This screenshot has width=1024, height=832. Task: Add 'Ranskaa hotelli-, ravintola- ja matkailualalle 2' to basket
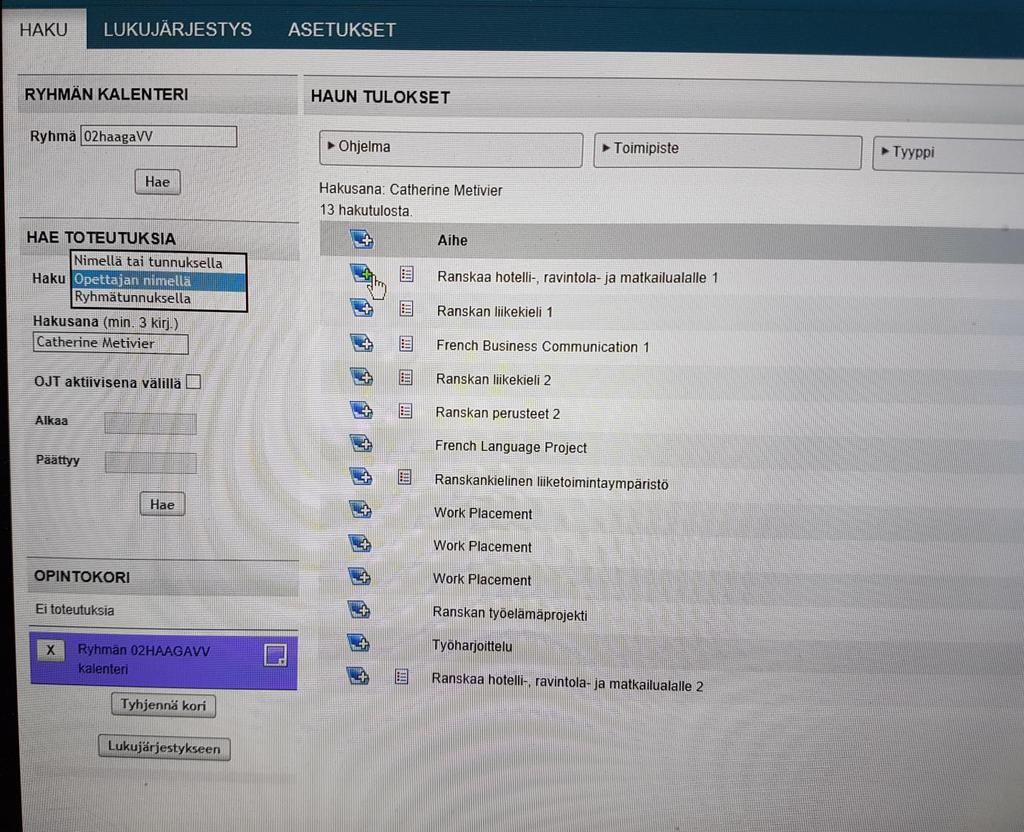tap(357, 676)
